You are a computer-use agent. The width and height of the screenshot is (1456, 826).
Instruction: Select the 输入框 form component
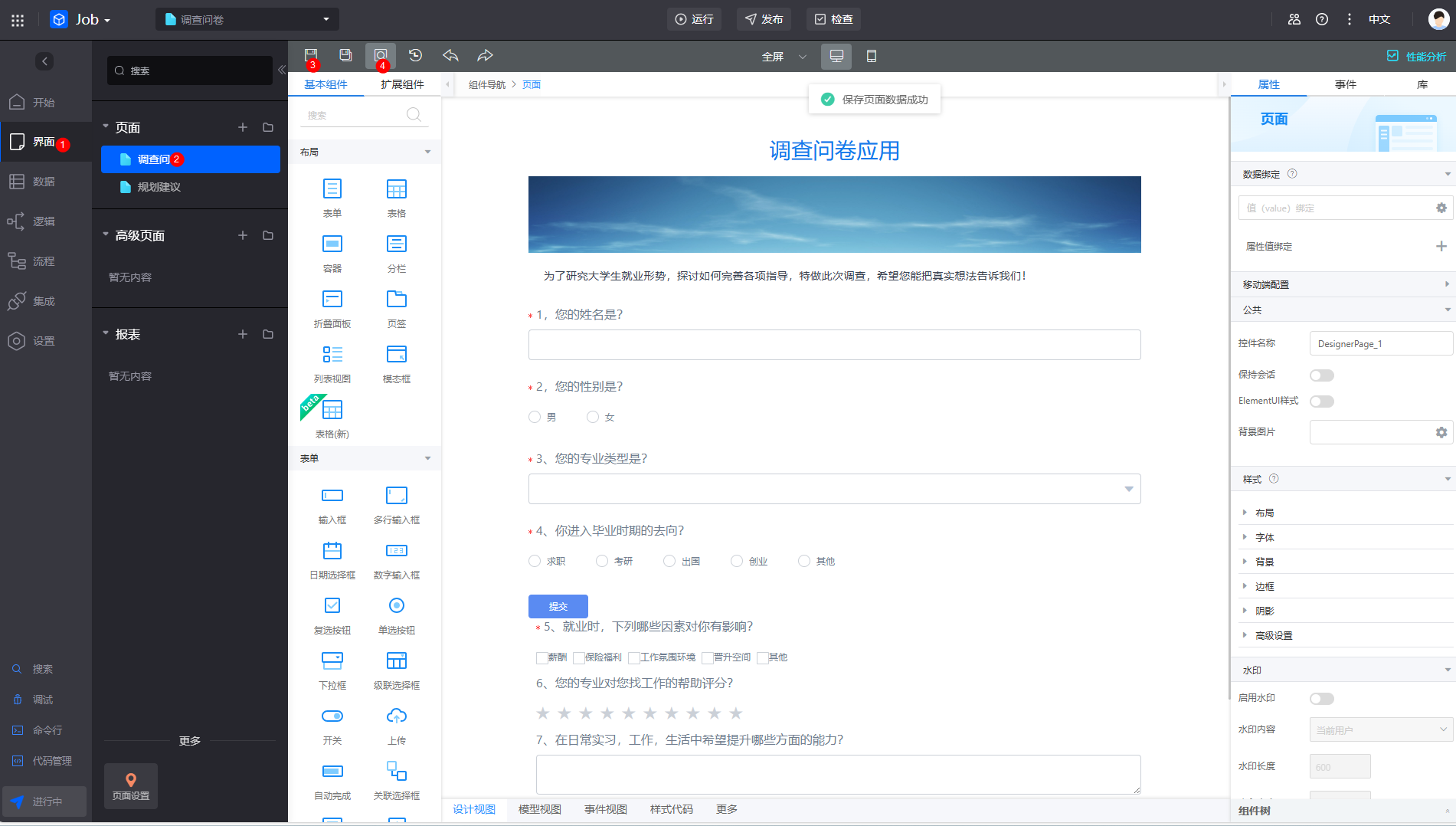tap(332, 504)
